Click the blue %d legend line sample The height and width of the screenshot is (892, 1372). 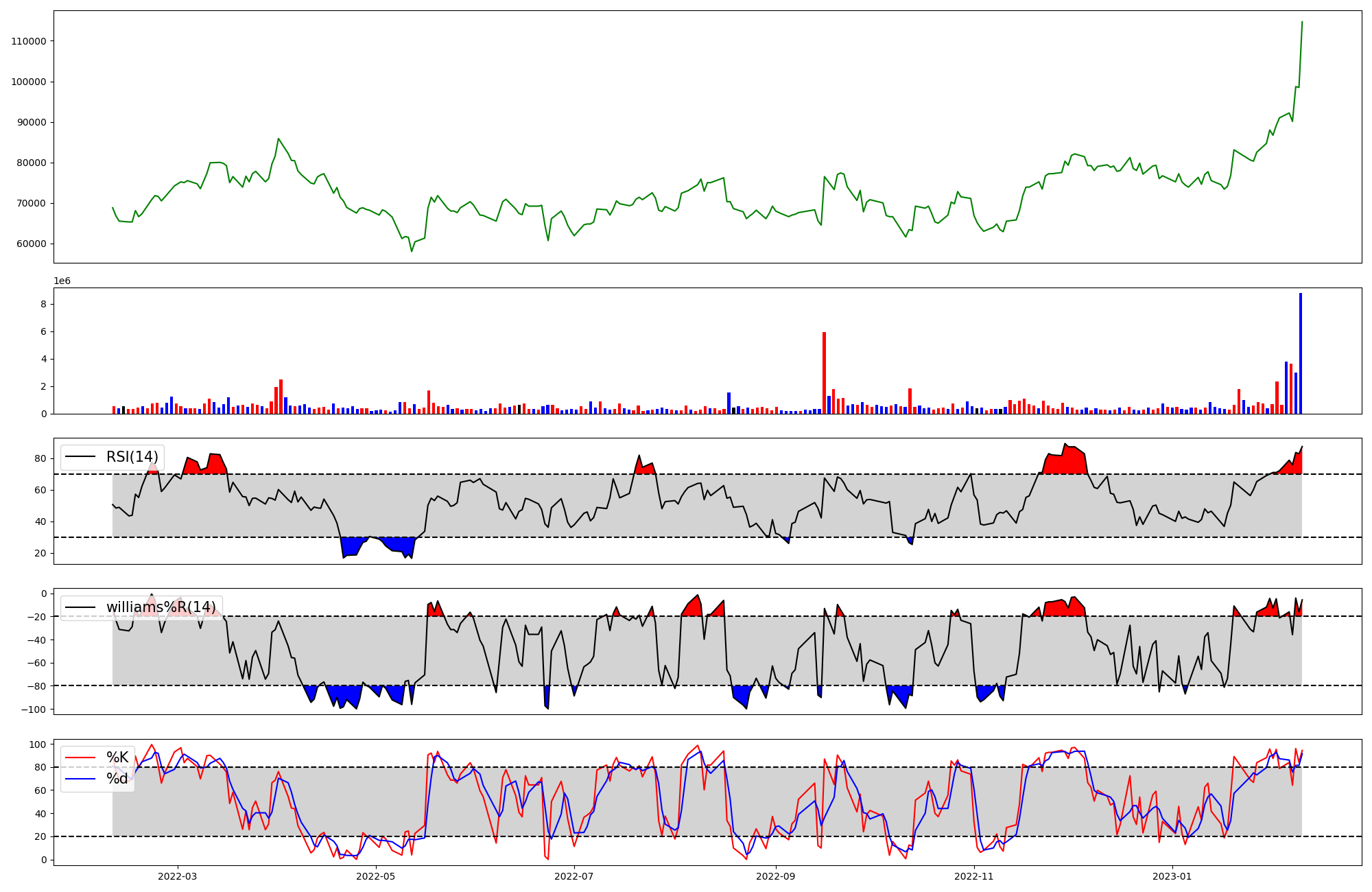pos(80,779)
